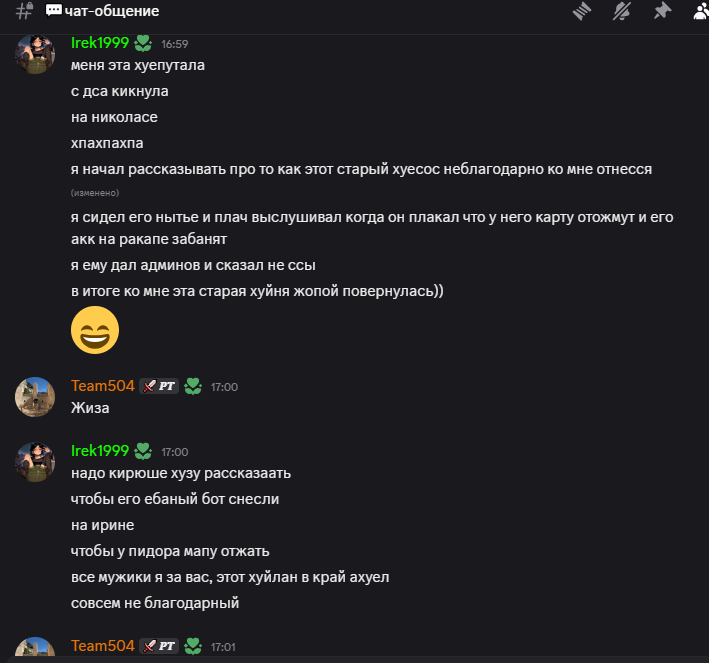Open Irek1999 username at 16:59

point(100,43)
